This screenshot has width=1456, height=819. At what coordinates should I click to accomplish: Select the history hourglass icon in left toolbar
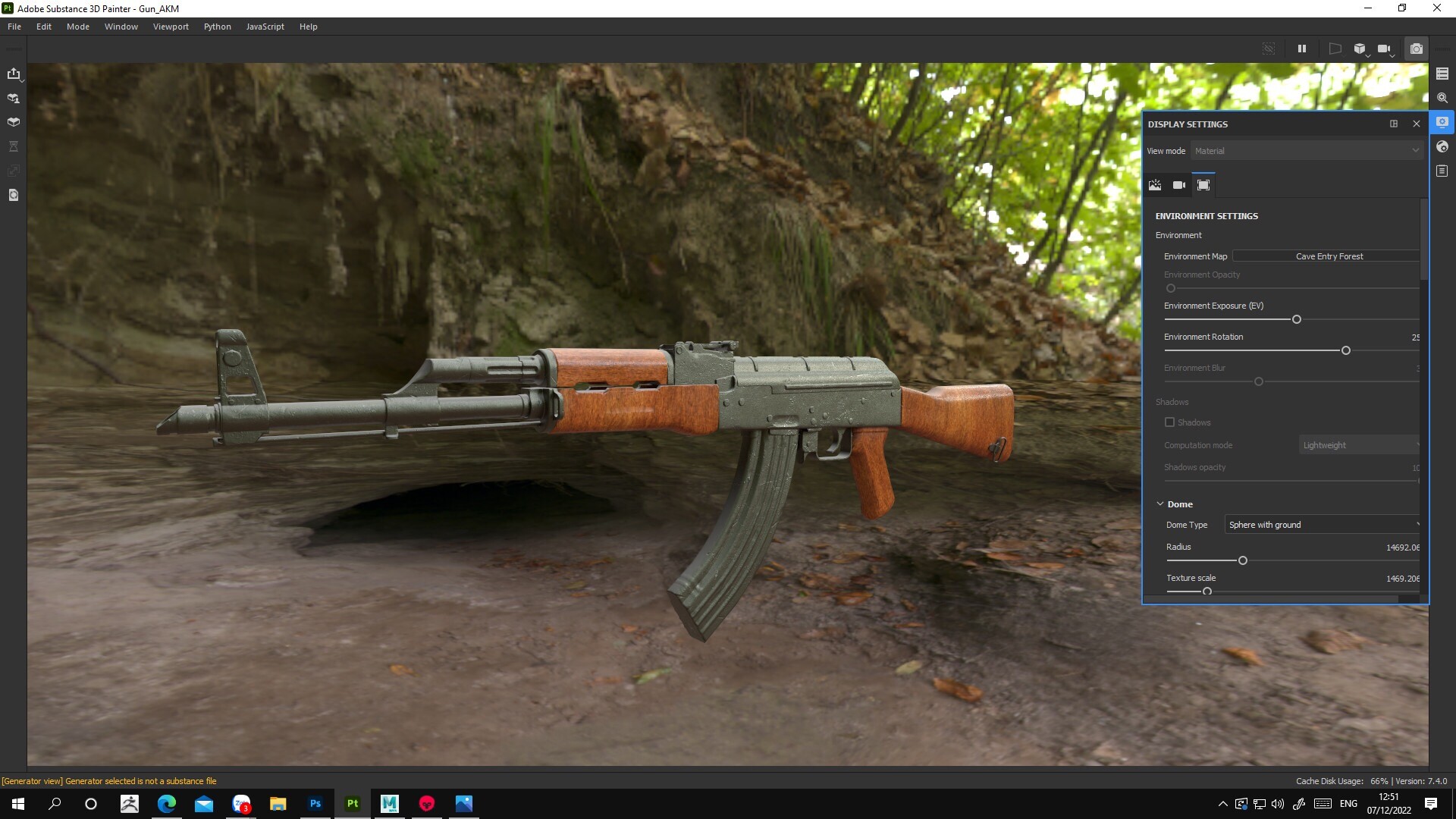click(14, 146)
